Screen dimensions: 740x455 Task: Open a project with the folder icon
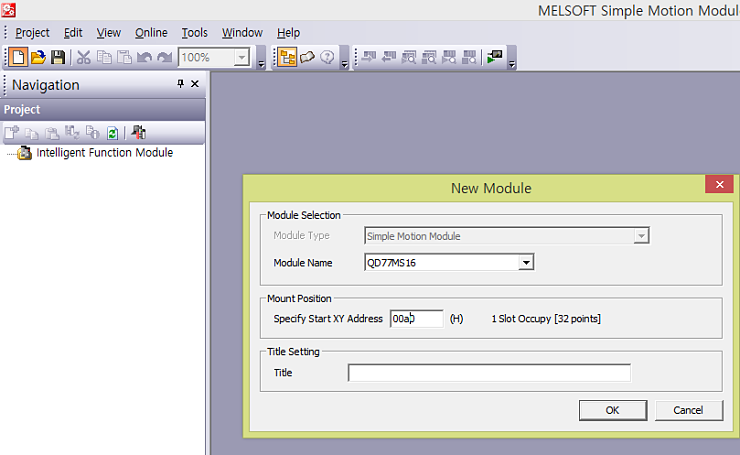[x=38, y=58]
